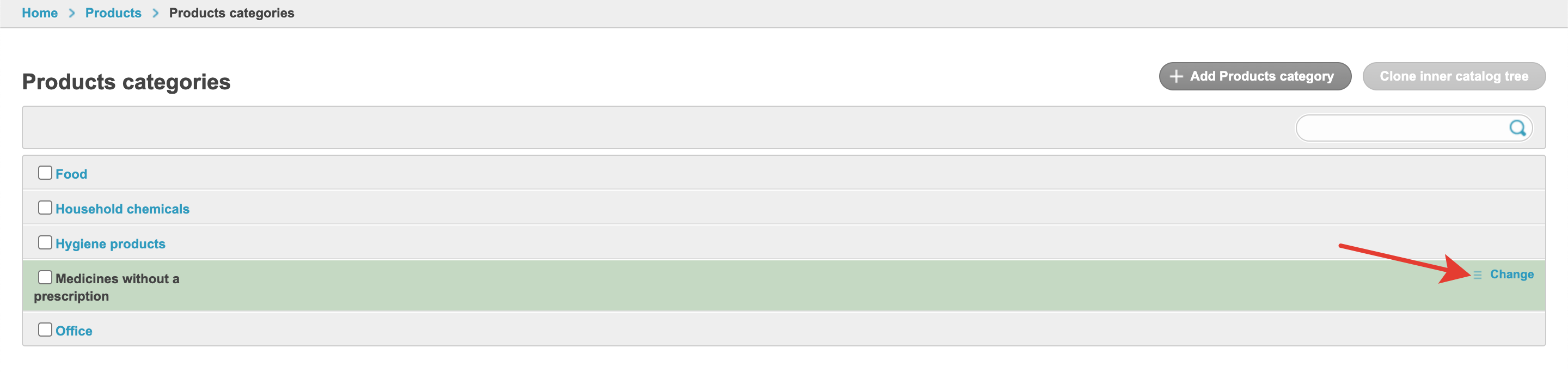The image size is (1568, 372).
Task: Open the Food category link
Action: 71,174
